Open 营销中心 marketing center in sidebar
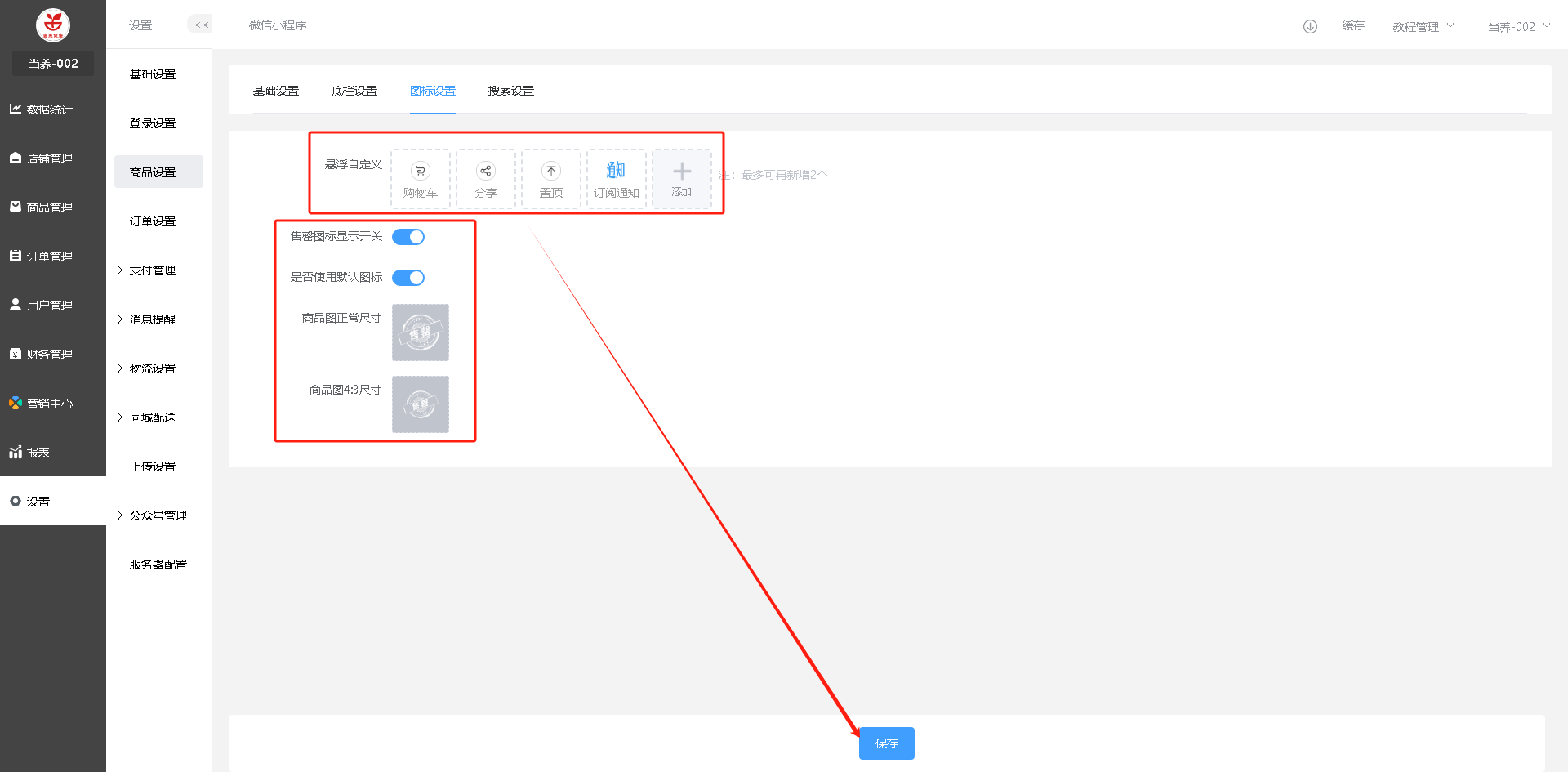Screen dimensions: 1568x772 (x=50, y=404)
